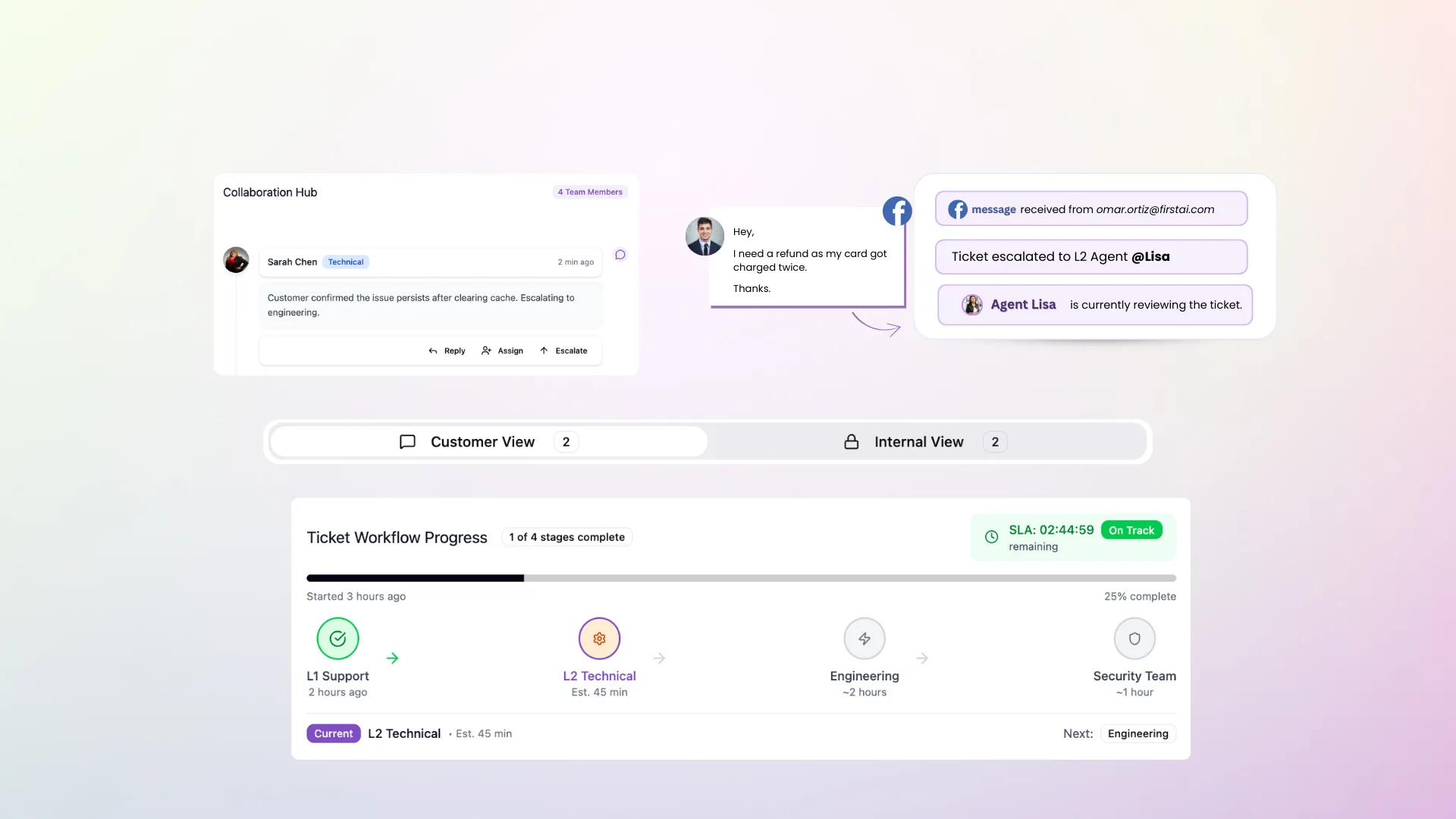Click the Security Team shield stage icon

coord(1134,639)
